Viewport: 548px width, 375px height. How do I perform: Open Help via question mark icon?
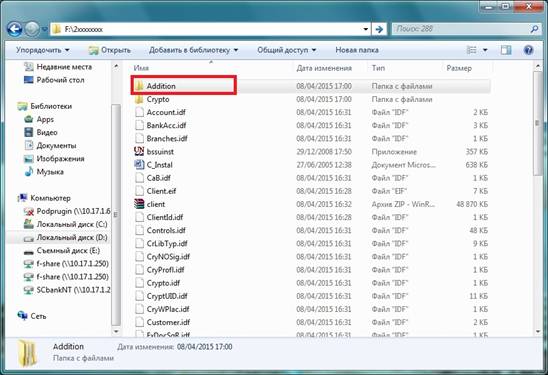tap(528, 50)
